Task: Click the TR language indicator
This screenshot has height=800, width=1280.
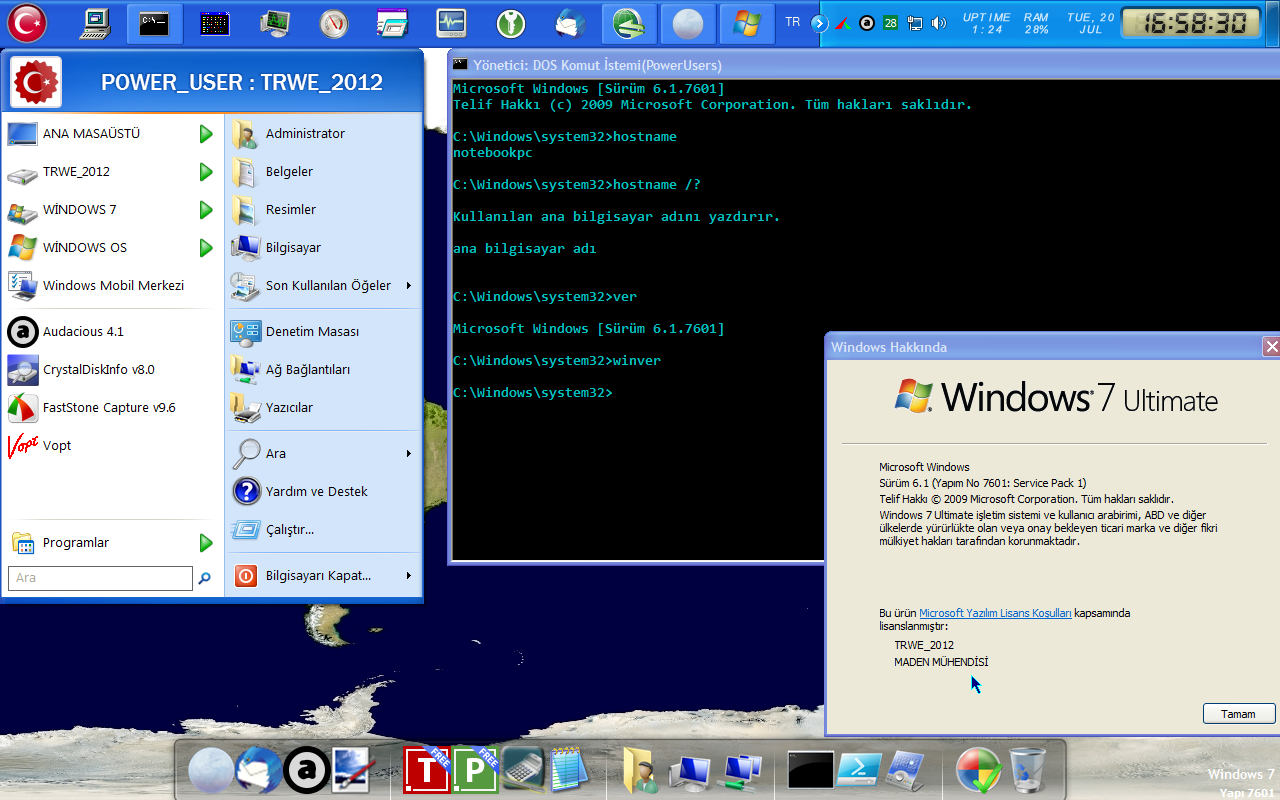Action: (793, 22)
